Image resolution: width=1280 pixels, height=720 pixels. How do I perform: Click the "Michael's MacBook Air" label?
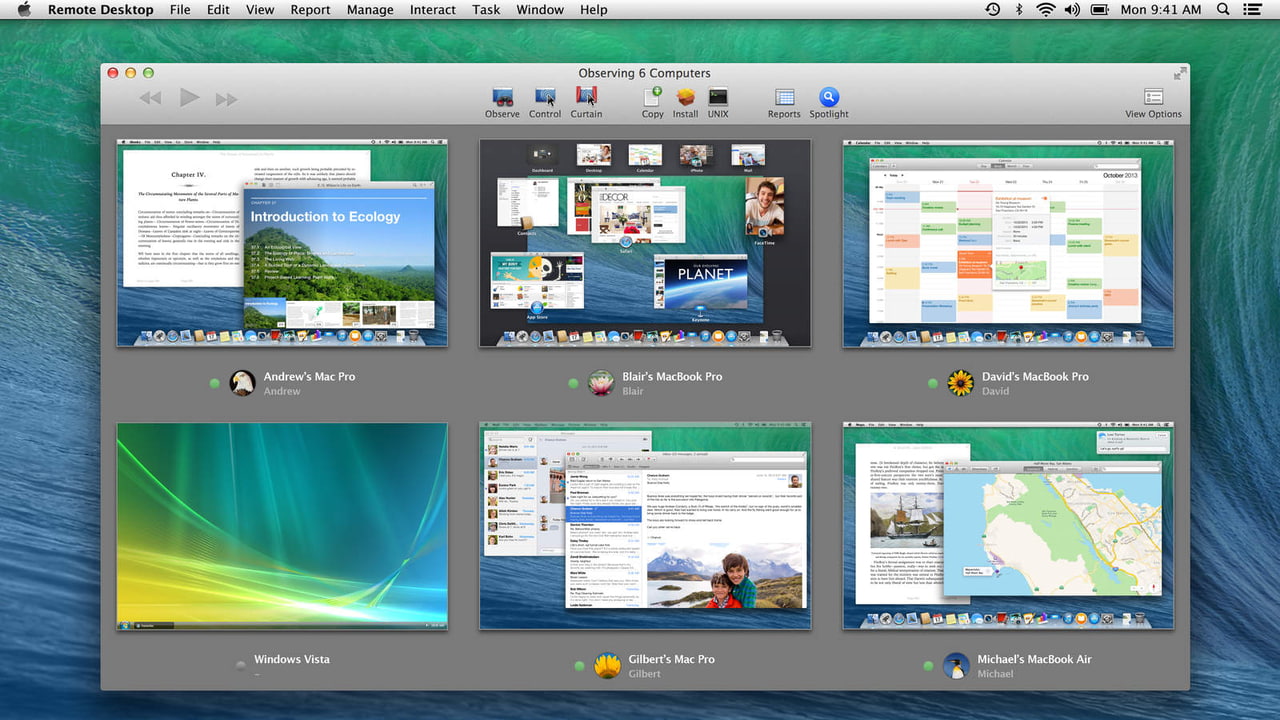1035,659
